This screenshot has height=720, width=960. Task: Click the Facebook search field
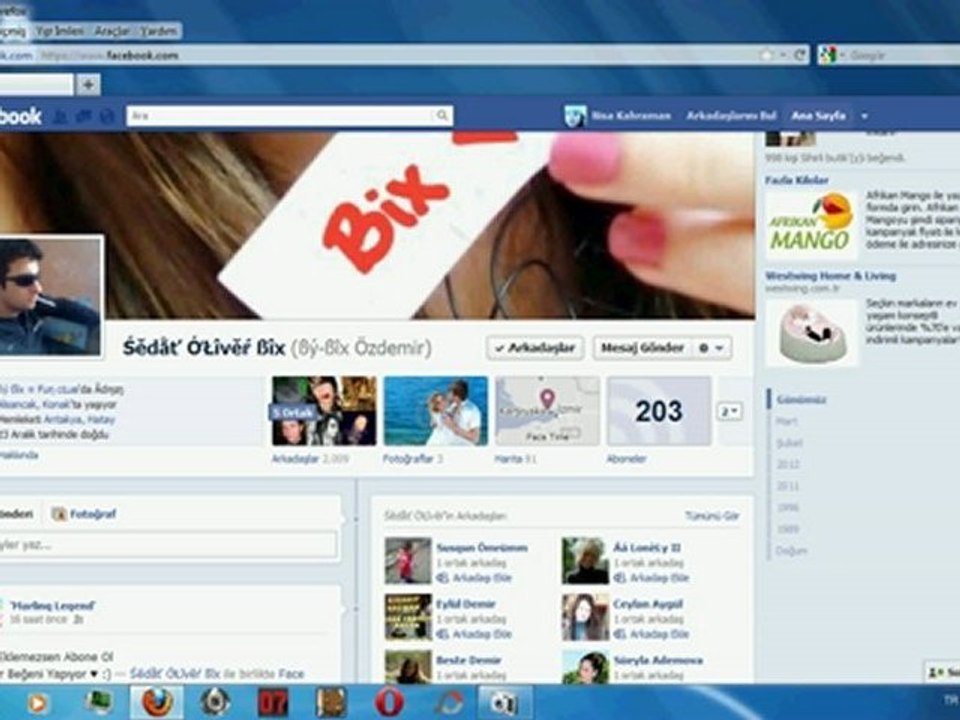(281, 116)
